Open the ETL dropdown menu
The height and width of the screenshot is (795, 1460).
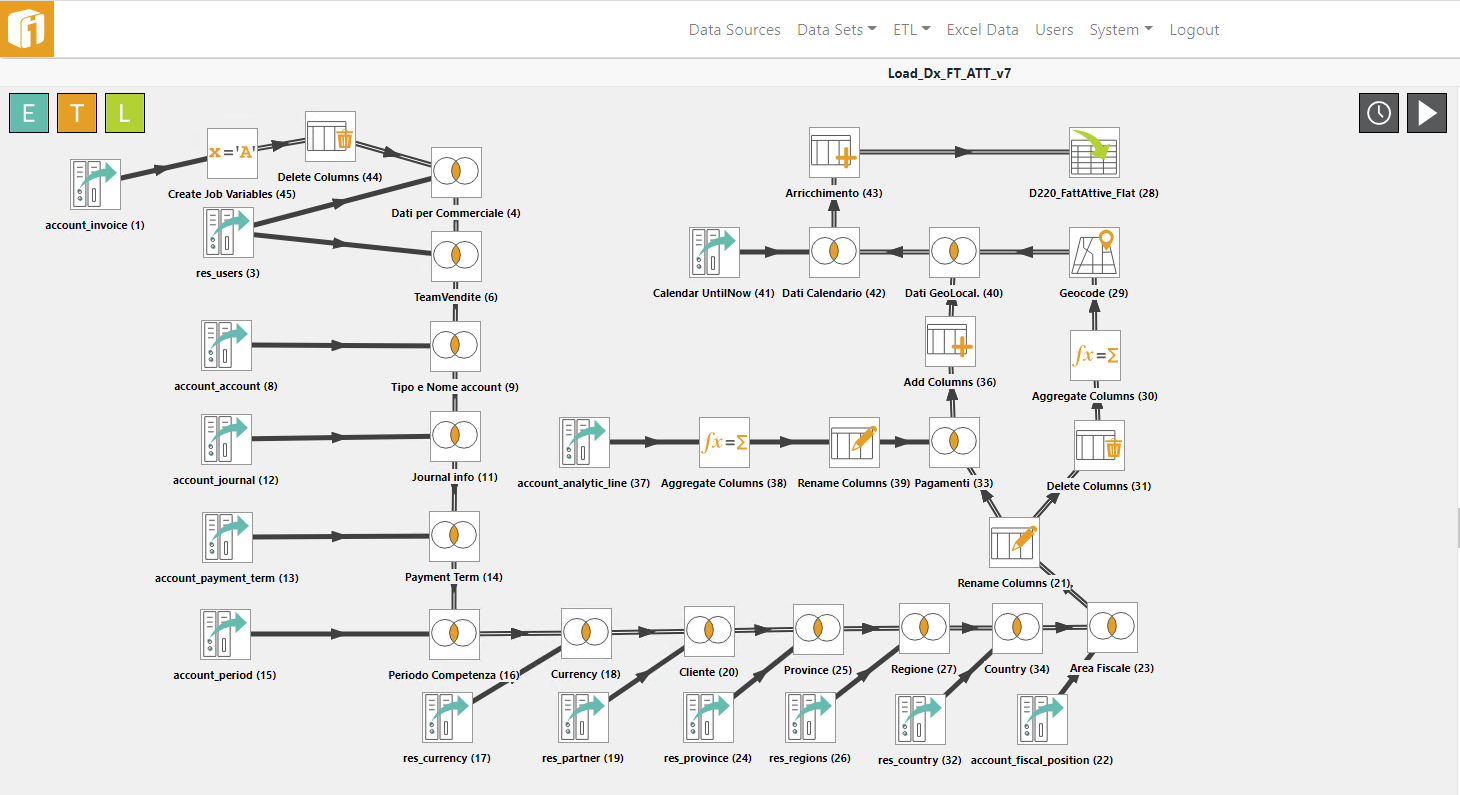pyautogui.click(x=910, y=29)
